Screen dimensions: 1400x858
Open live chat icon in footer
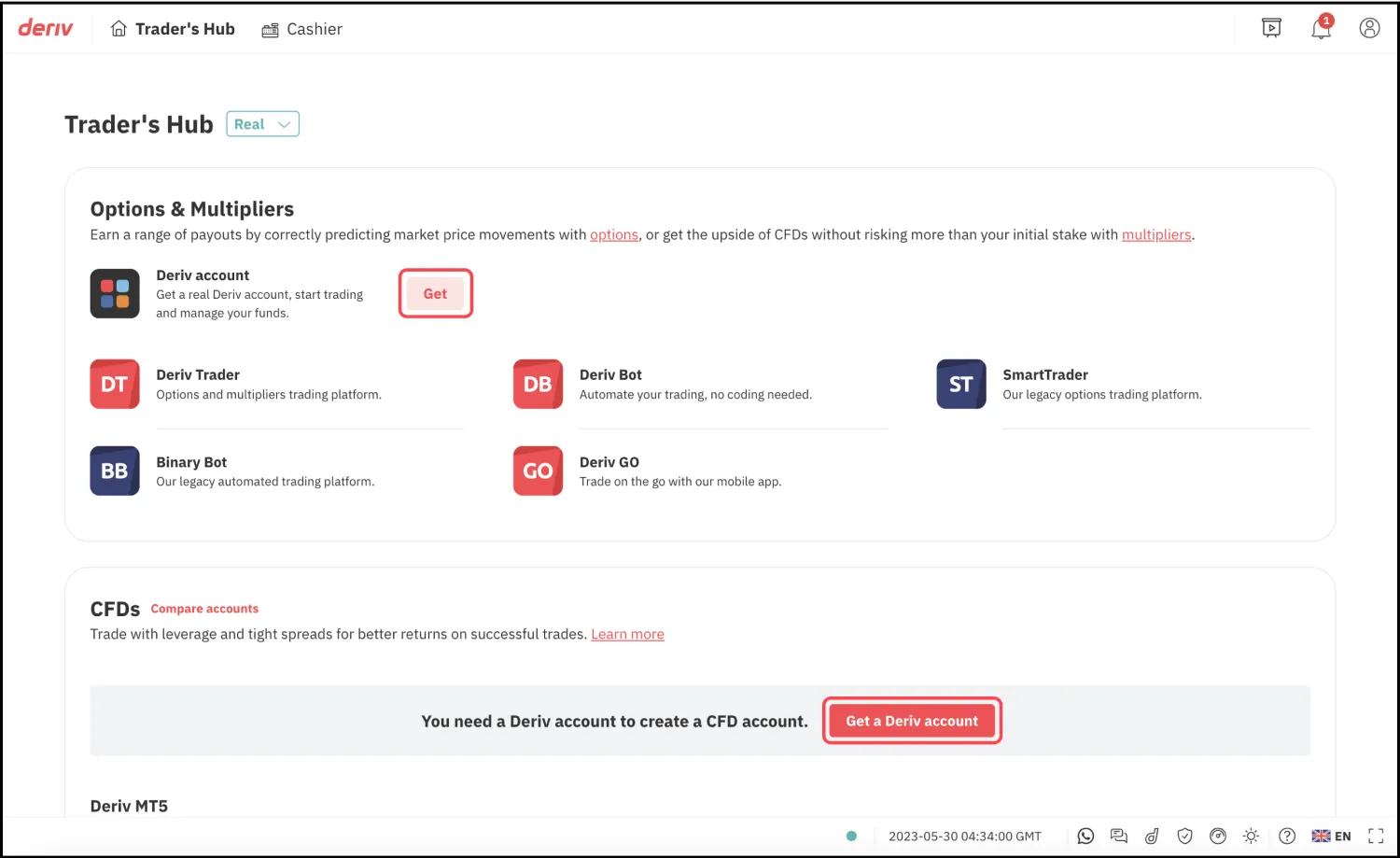(1119, 836)
